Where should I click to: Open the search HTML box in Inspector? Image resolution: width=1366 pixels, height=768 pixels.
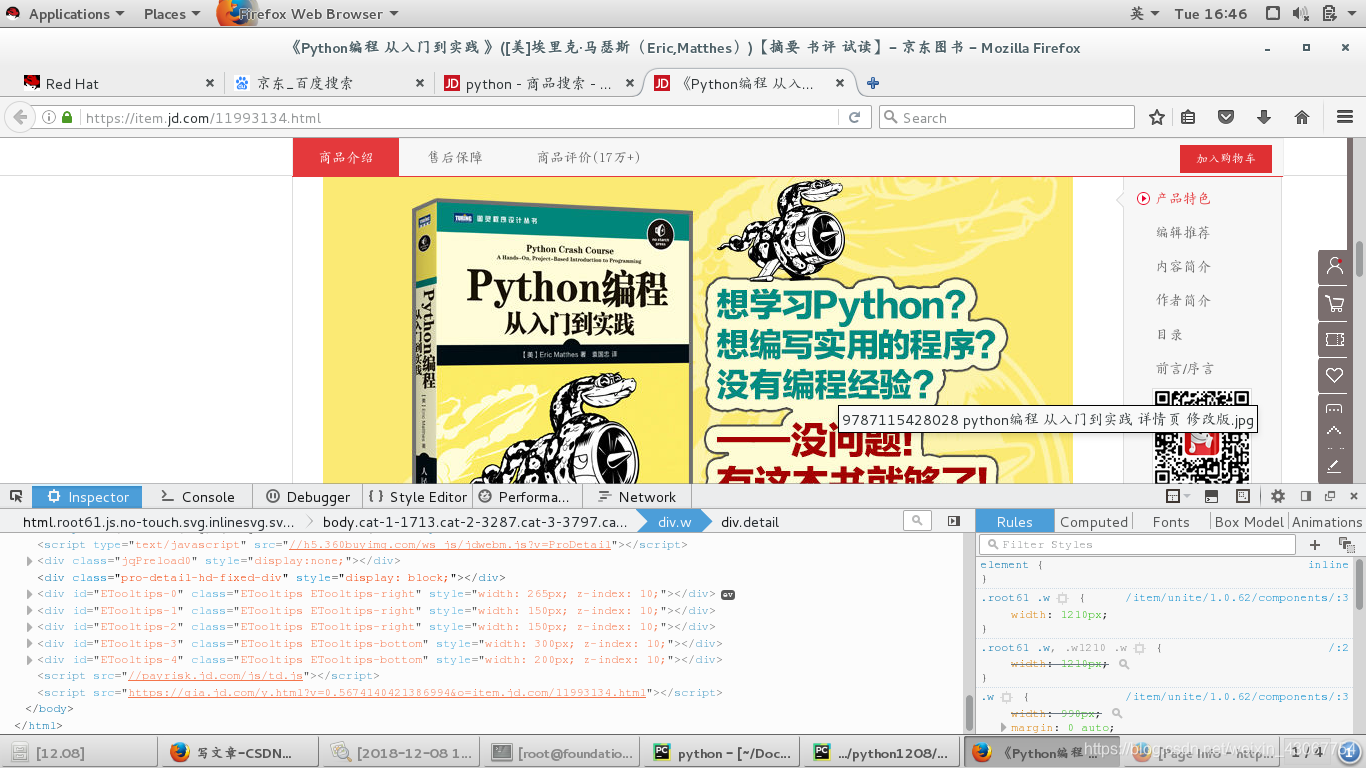[x=917, y=521]
